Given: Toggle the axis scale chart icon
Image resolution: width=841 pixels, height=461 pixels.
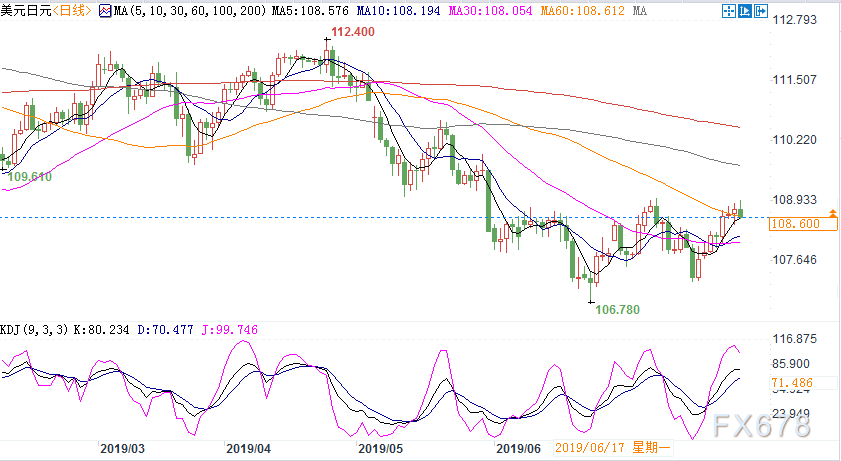Looking at the screenshot, I should click(744, 11).
